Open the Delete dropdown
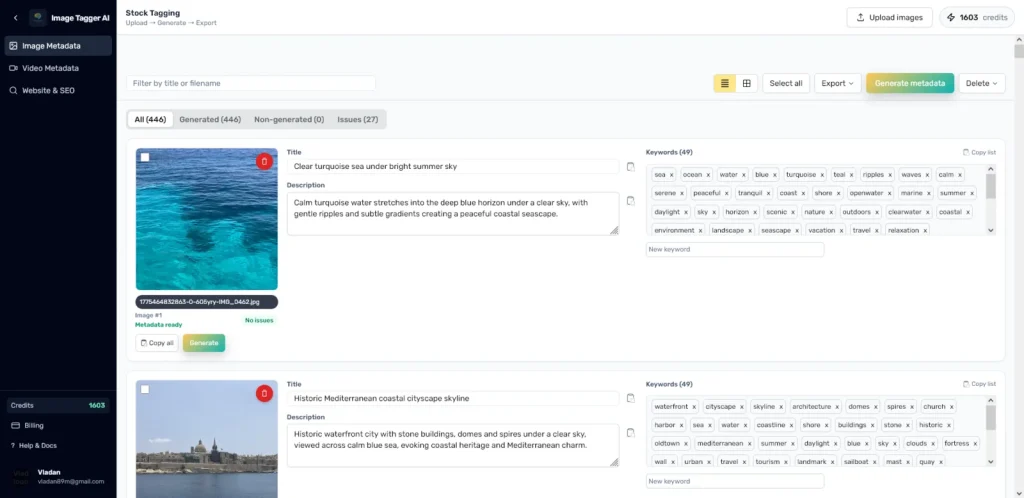Image resolution: width=1024 pixels, height=498 pixels. coord(982,83)
